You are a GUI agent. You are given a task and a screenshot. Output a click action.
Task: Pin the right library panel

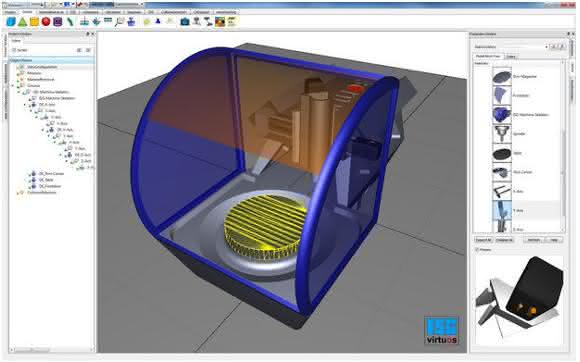[x=568, y=34]
